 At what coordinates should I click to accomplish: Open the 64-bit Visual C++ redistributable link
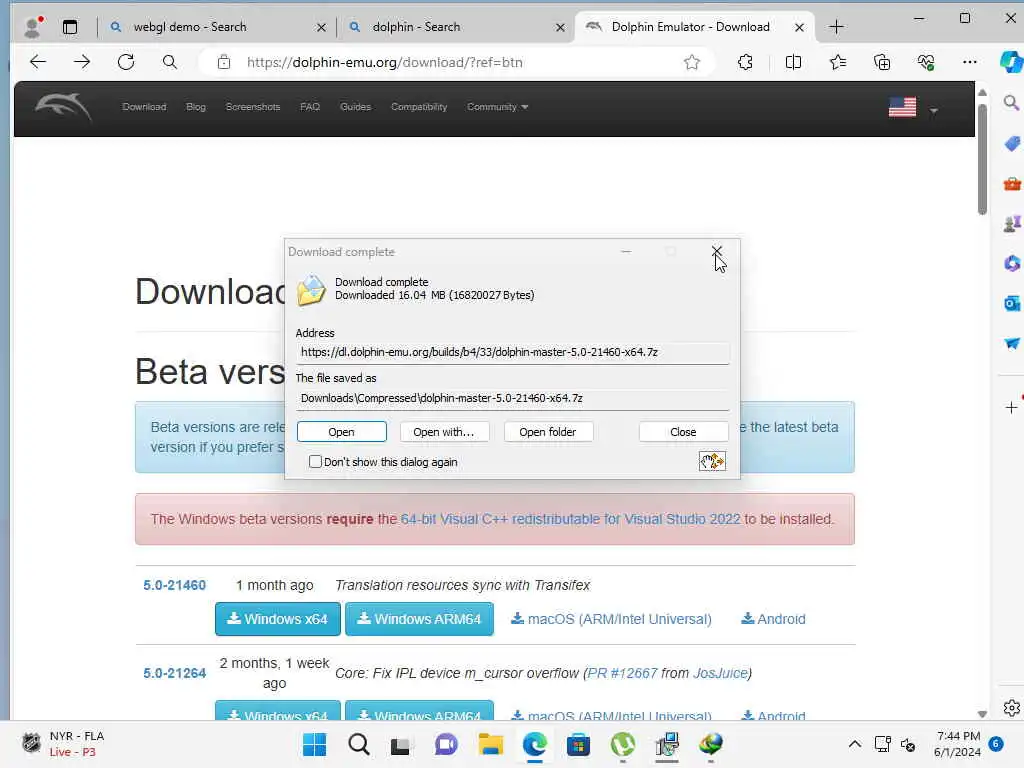pos(570,519)
